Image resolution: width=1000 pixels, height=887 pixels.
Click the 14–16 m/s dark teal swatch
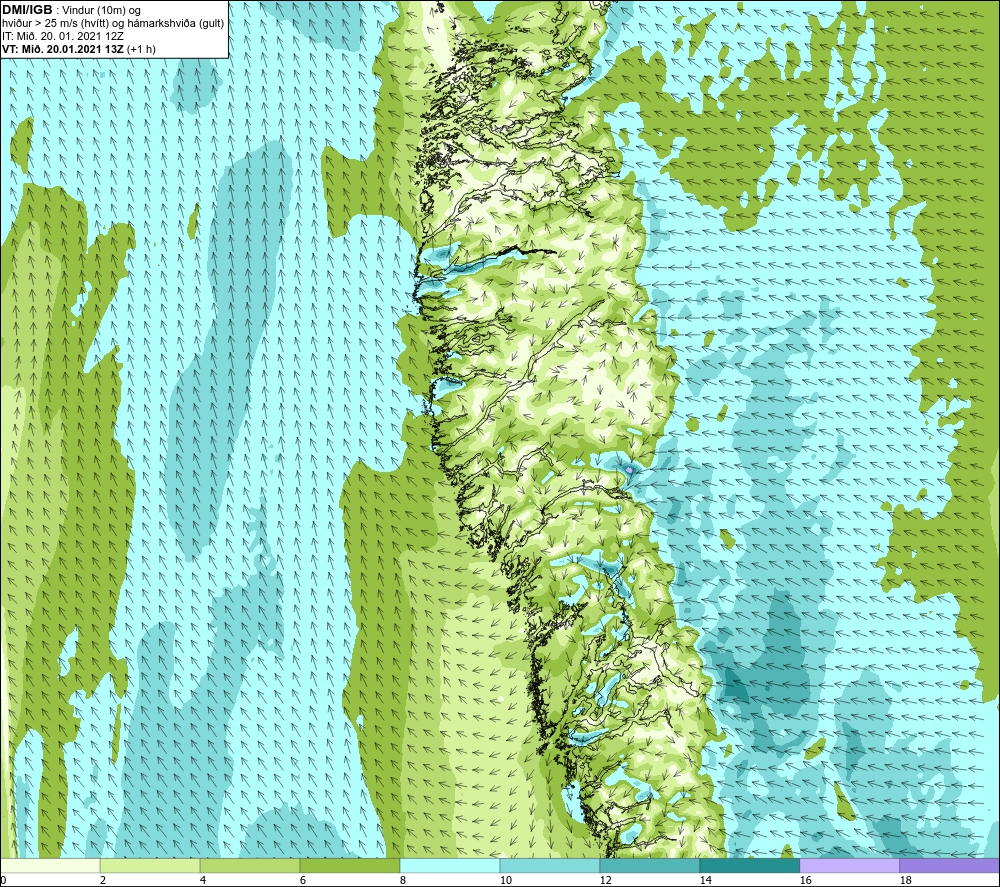[749, 865]
